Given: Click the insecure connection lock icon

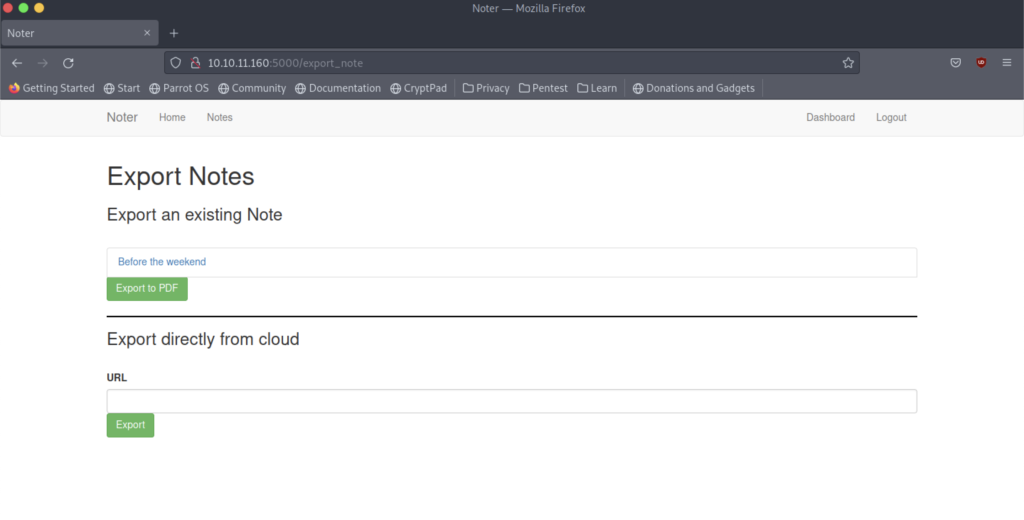Looking at the screenshot, I should coord(195,63).
